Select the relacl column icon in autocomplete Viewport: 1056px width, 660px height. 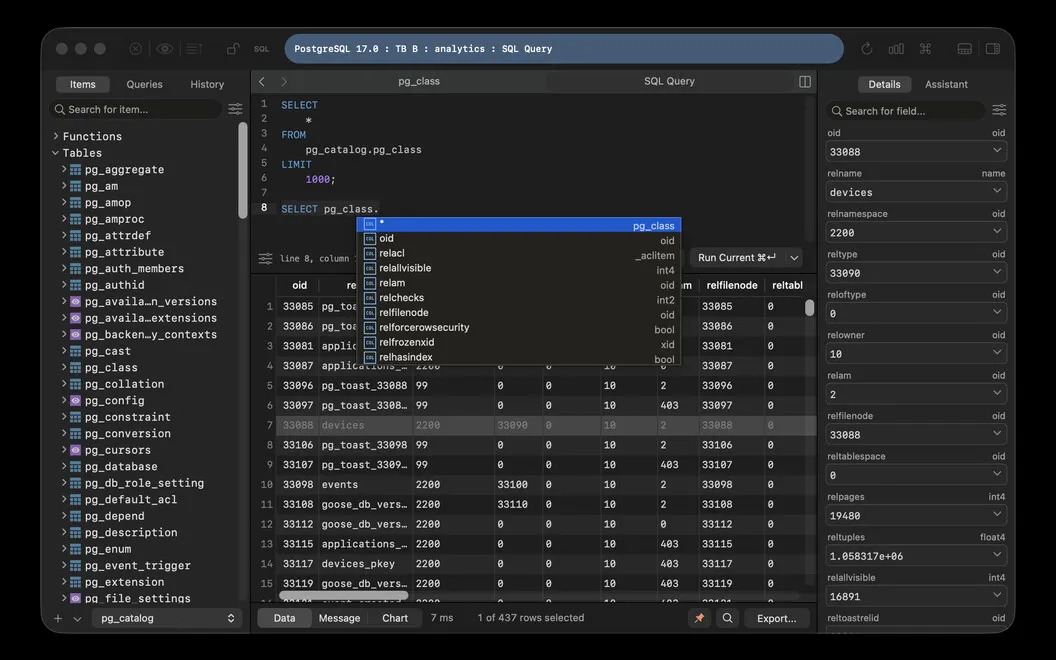pyautogui.click(x=370, y=253)
